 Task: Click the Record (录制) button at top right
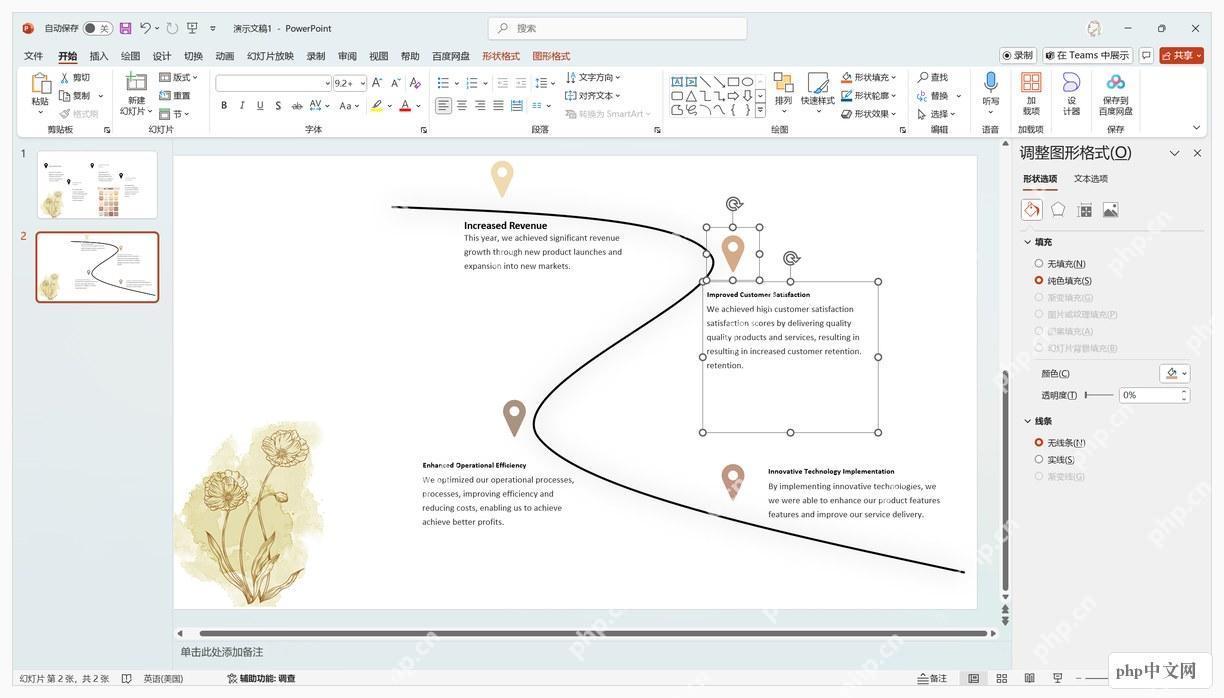[x=1018, y=56]
